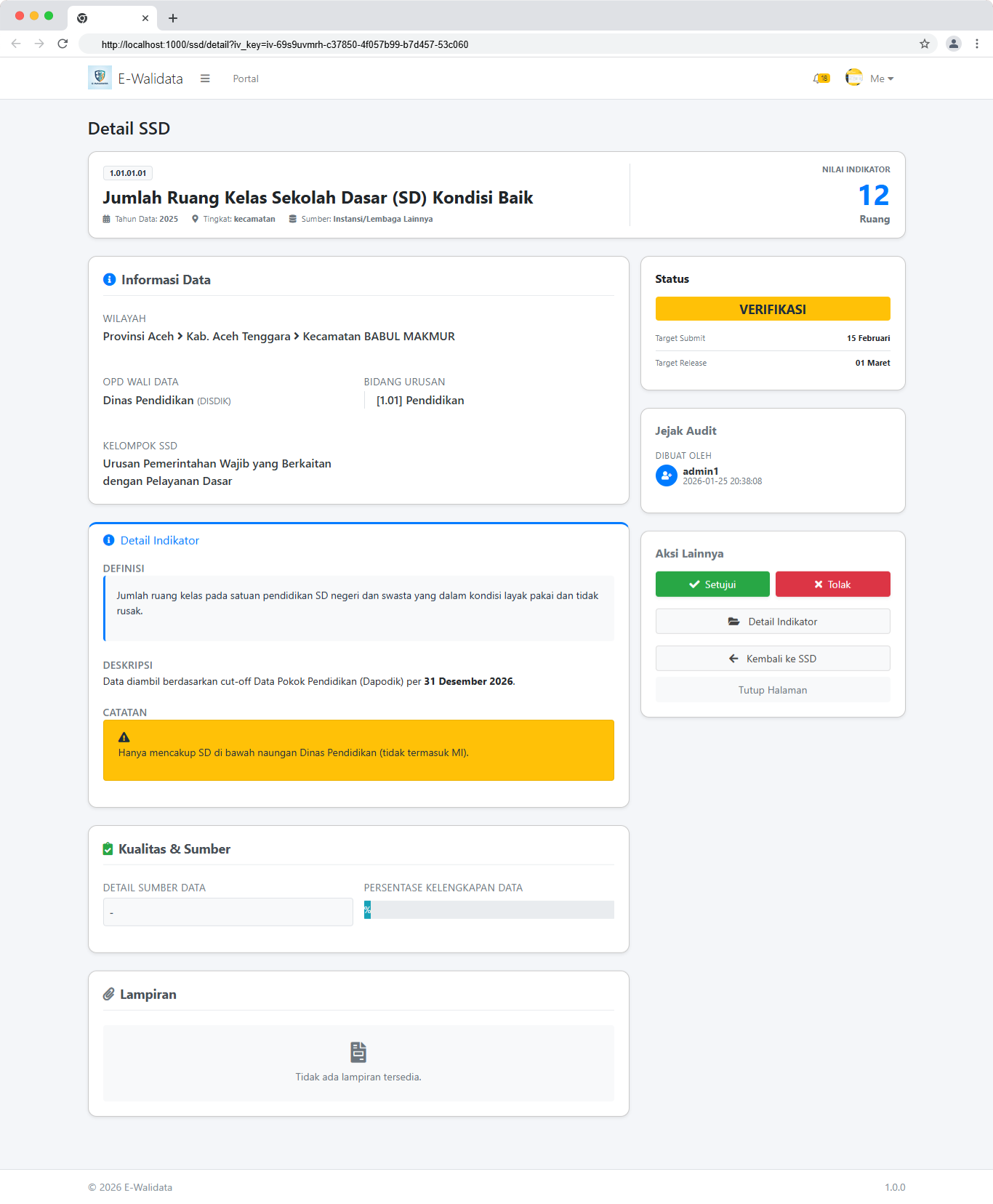The image size is (993, 1204).
Task: Toggle the hamburger sidebar menu
Action: click(x=205, y=79)
